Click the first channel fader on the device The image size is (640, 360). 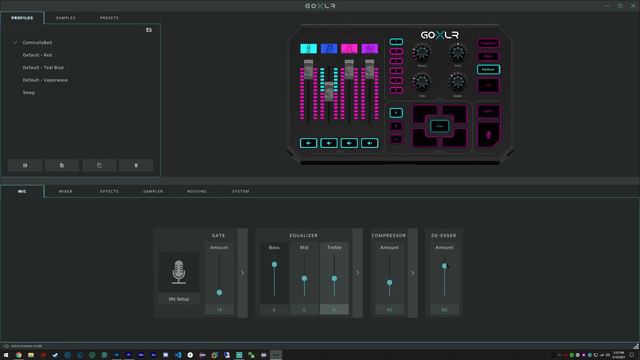[x=308, y=69]
